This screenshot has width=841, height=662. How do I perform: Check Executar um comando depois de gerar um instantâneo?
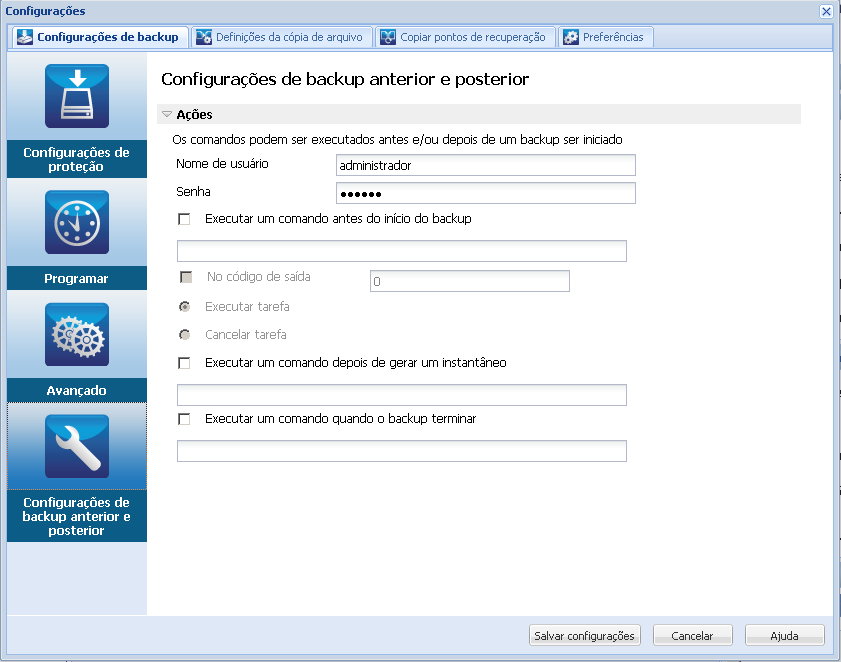click(x=185, y=363)
